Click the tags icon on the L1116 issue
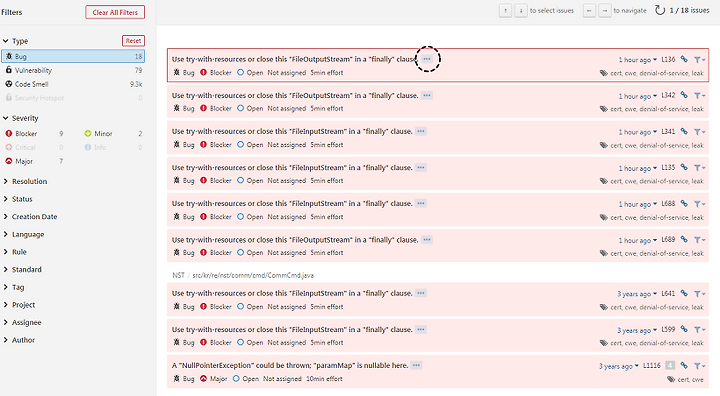This screenshot has height=396, width=720. point(671,379)
